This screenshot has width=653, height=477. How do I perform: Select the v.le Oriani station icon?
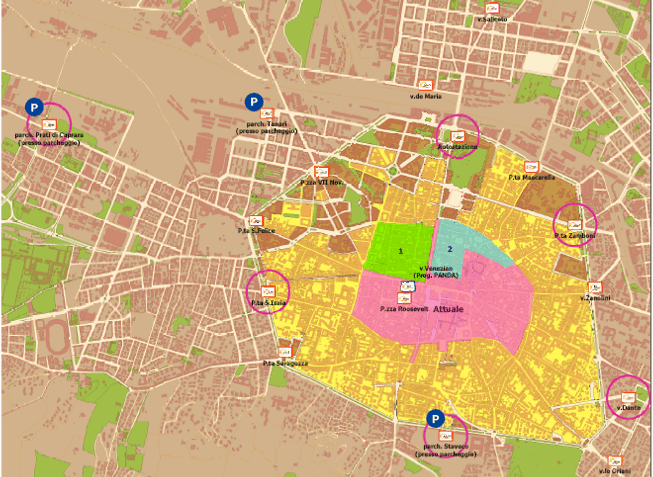(619, 461)
